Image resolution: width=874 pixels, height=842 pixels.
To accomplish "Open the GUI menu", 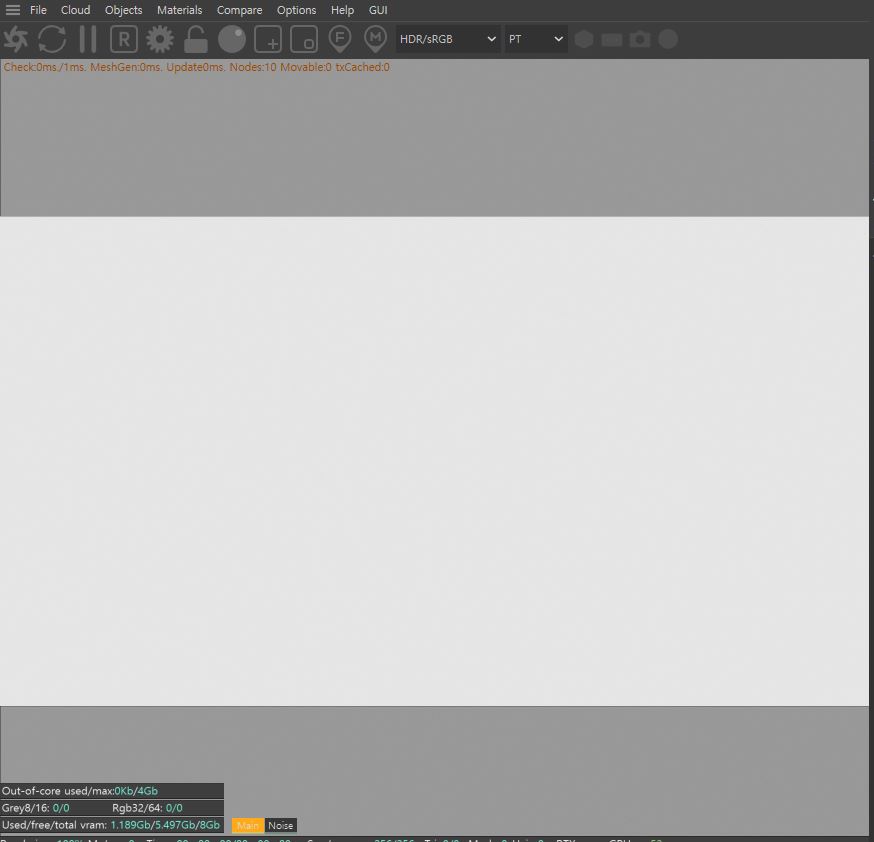I will pos(378,10).
